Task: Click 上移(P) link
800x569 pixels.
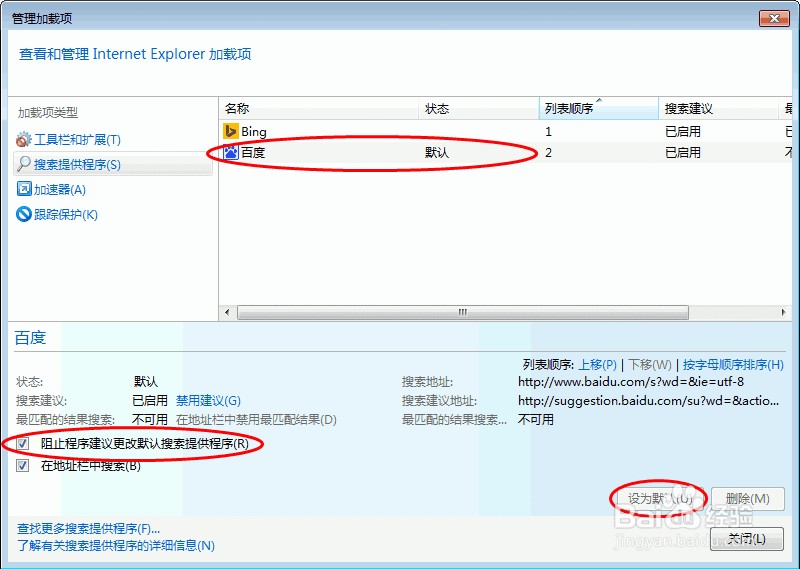Action: (x=597, y=364)
